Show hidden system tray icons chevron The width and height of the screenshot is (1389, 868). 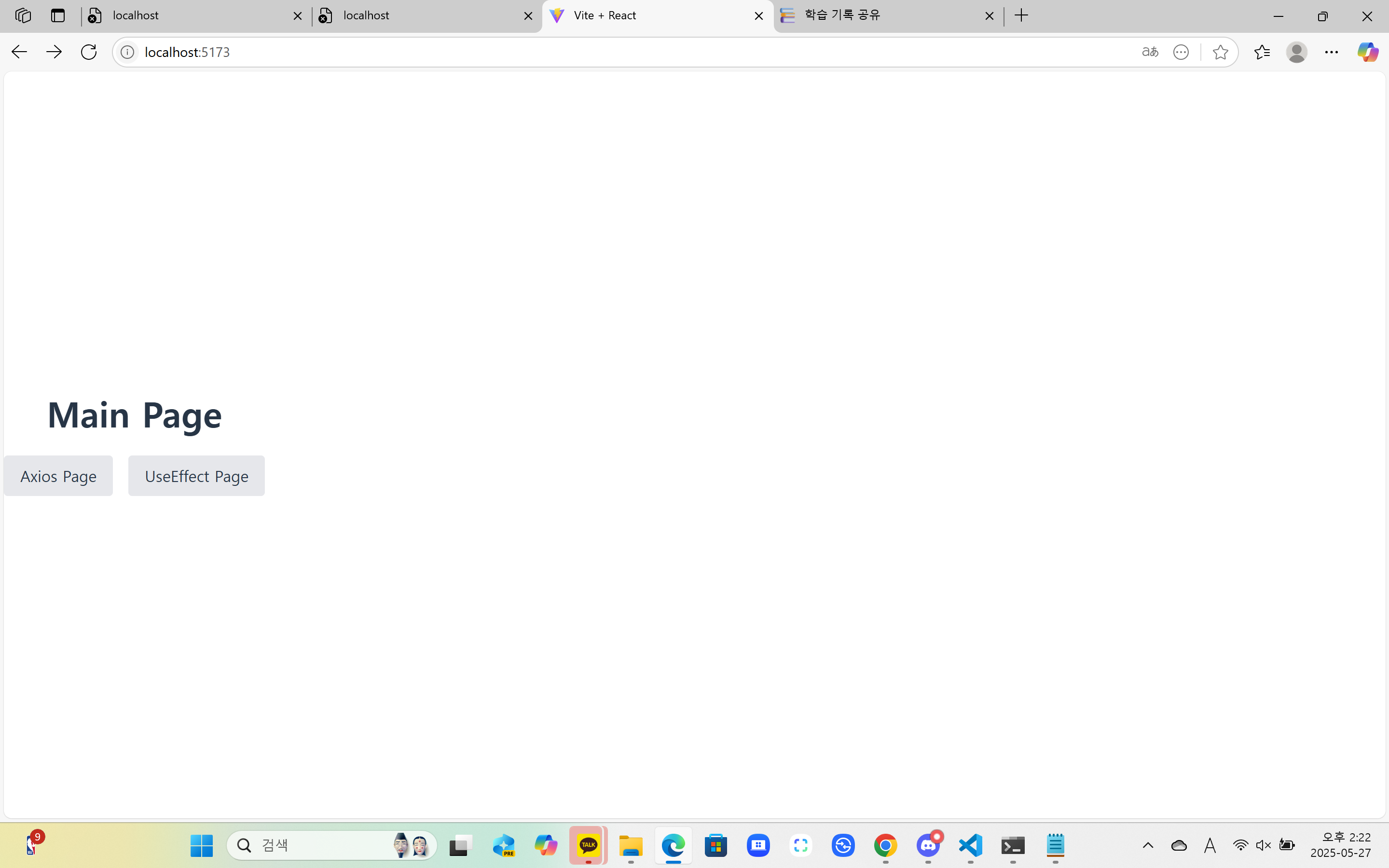1148,845
